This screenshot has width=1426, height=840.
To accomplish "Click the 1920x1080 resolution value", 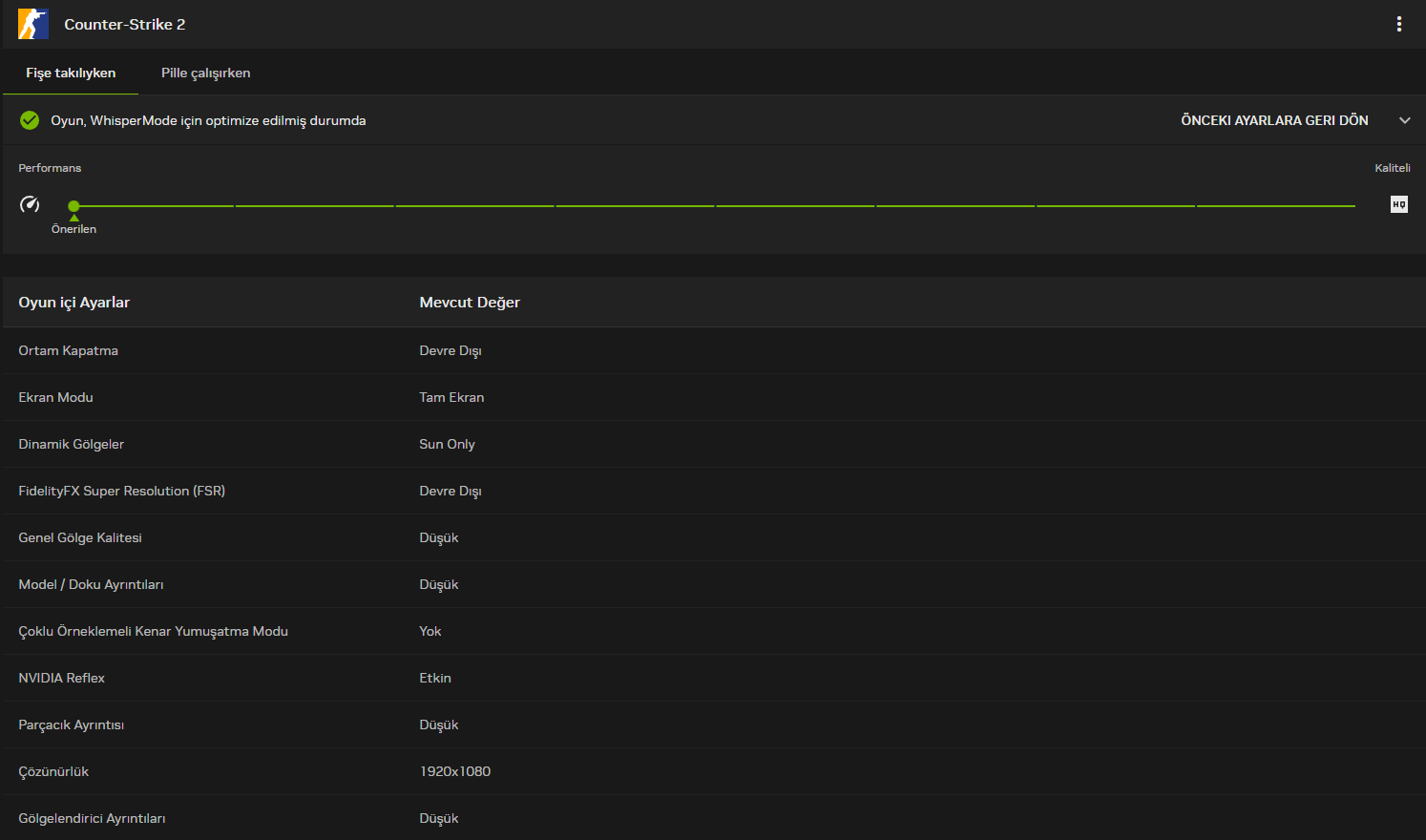I will (x=455, y=771).
